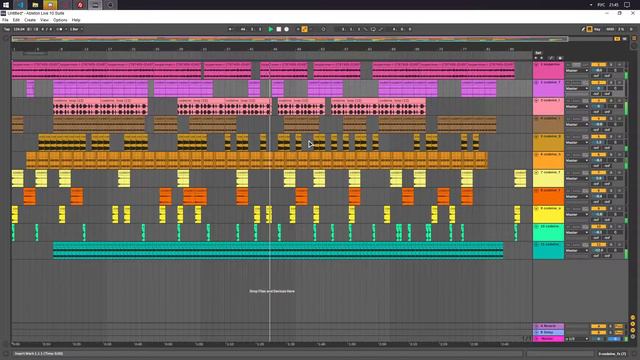Click the Stop button in transport
This screenshot has width=640, height=360.
click(x=279, y=29)
